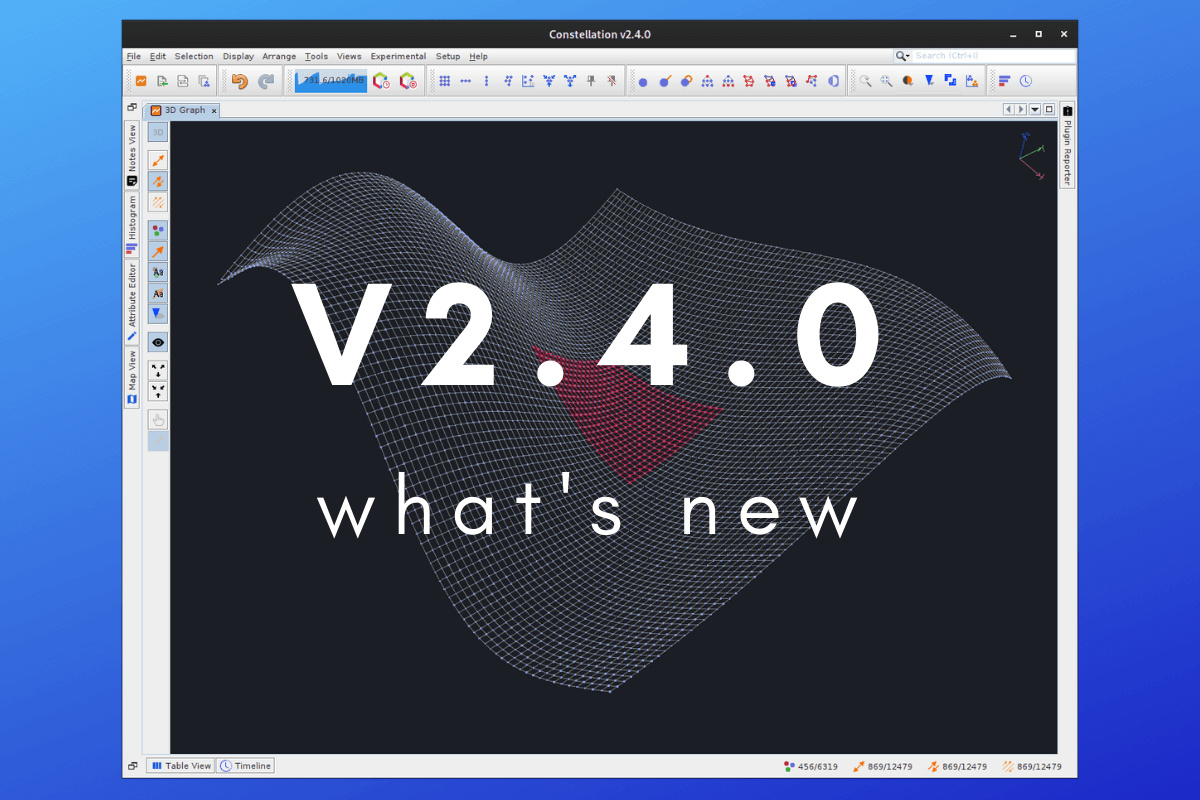
Task: Open the Histogram side panel
Action: point(132,224)
